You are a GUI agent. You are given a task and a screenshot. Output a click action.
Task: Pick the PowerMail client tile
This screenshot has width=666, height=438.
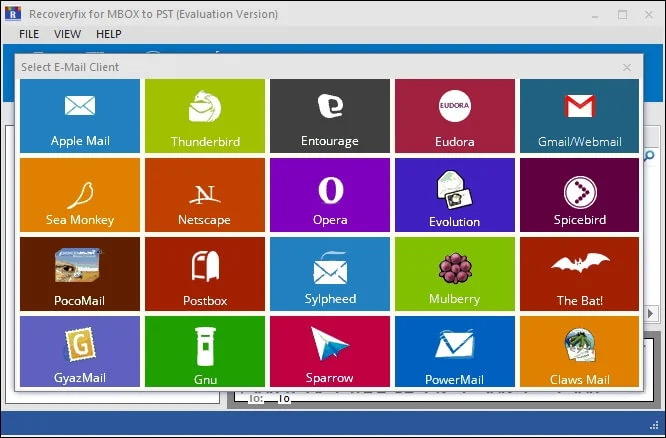coord(454,351)
